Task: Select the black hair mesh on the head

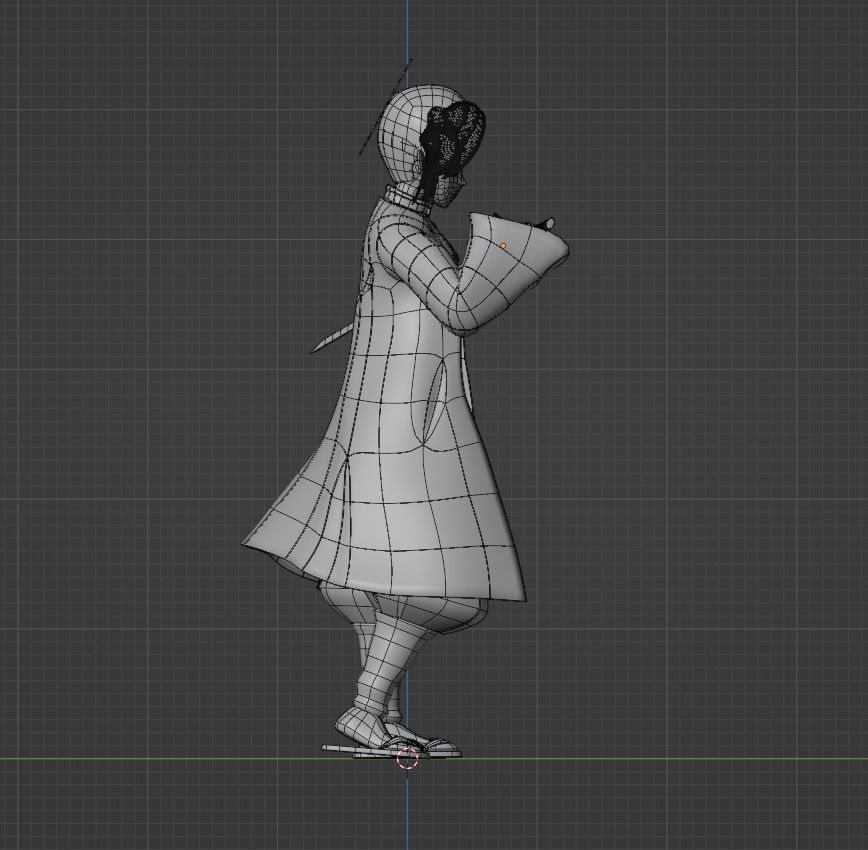Action: [x=455, y=144]
